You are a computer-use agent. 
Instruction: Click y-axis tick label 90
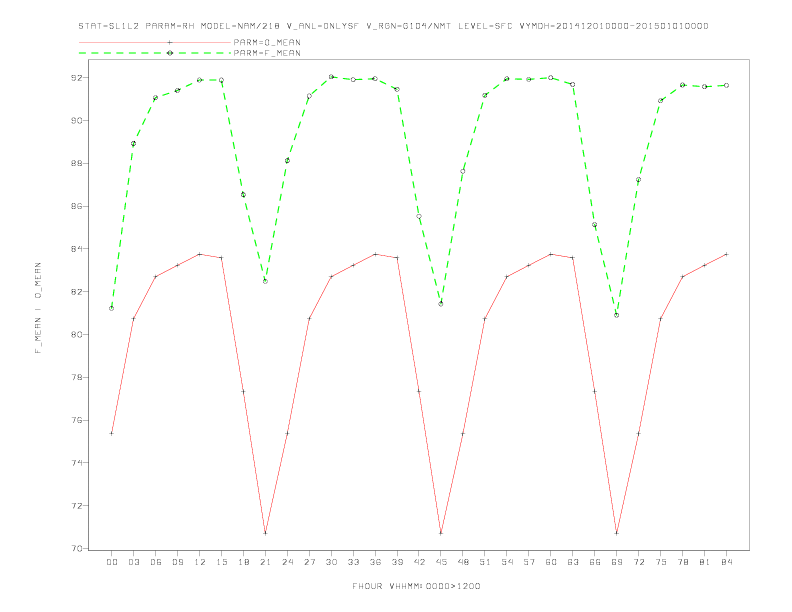(76, 121)
